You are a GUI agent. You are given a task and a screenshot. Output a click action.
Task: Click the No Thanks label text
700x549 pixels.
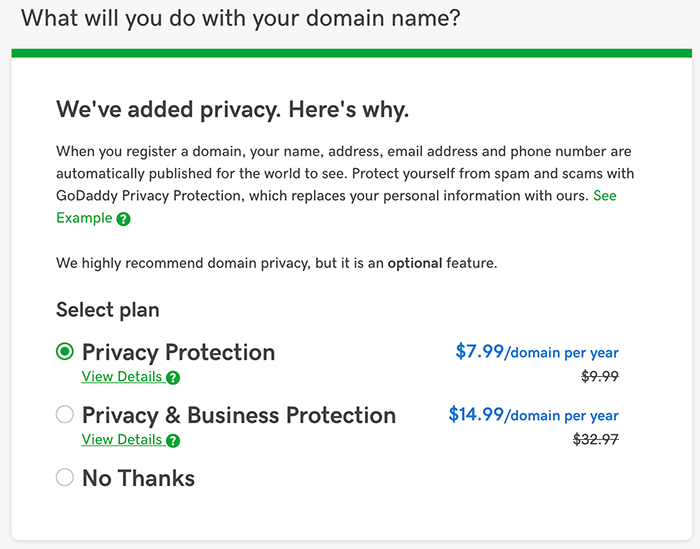pos(138,478)
